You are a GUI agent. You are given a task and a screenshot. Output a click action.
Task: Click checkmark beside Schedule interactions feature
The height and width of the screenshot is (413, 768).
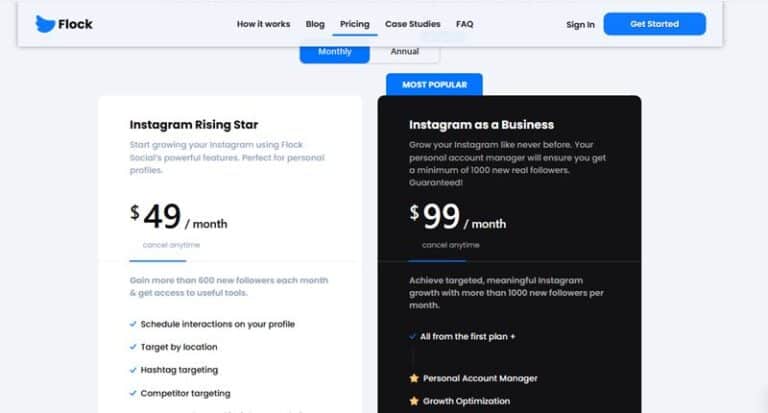pos(133,324)
